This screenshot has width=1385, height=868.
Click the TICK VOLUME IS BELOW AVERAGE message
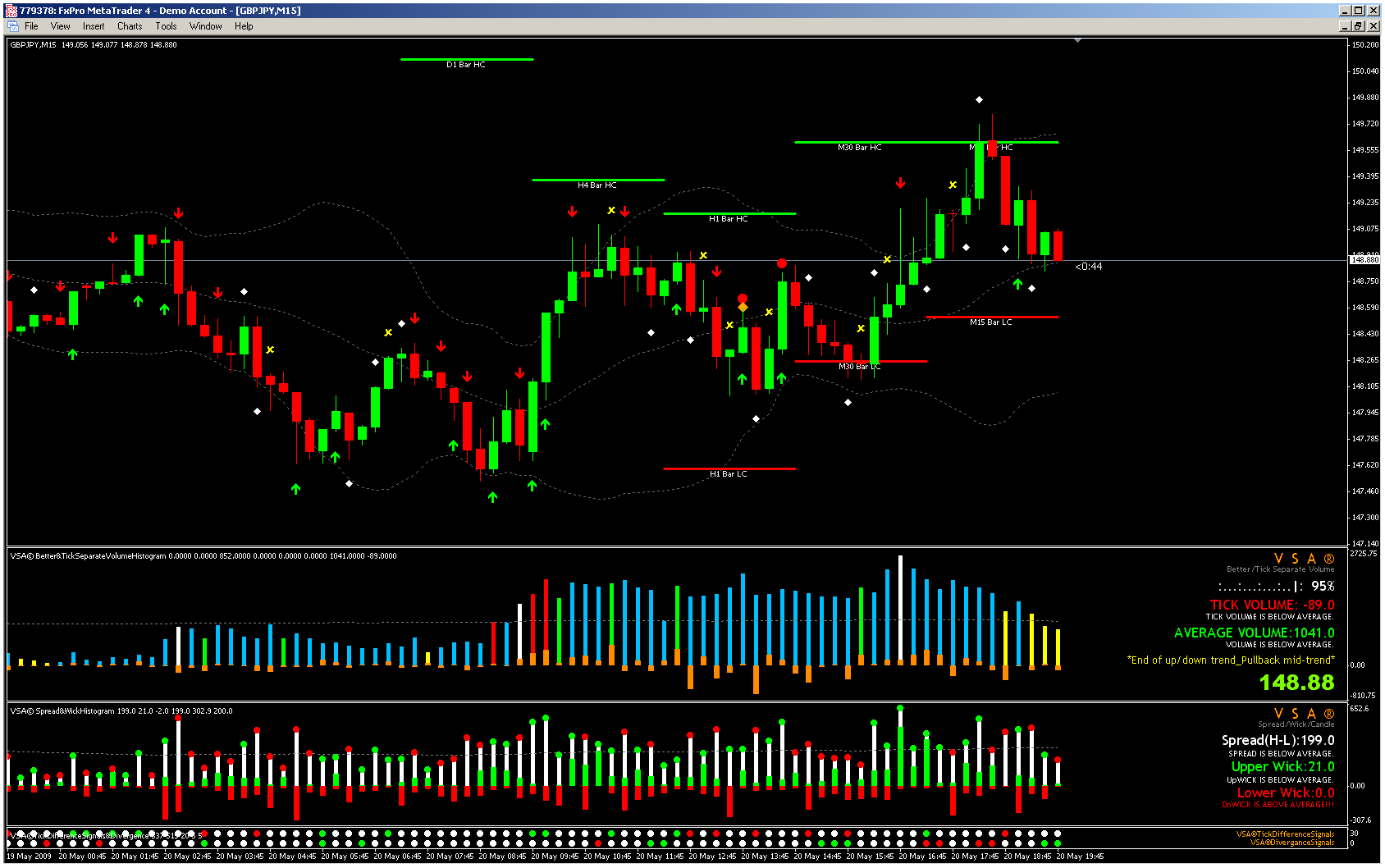(1269, 617)
